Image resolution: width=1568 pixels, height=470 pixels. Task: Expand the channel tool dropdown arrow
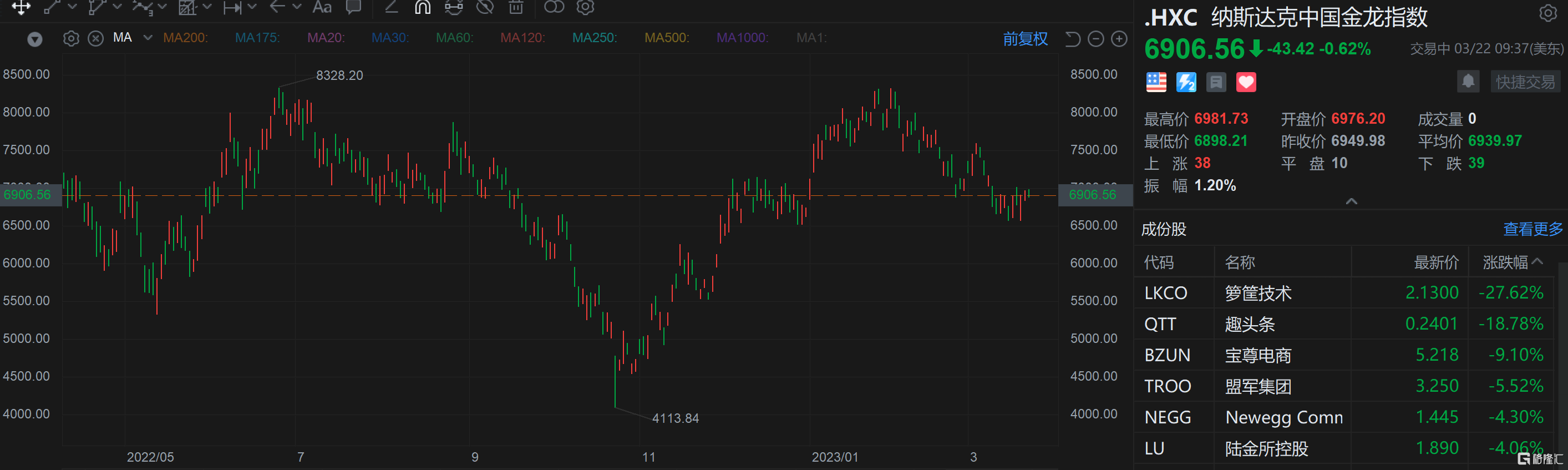(x=118, y=7)
